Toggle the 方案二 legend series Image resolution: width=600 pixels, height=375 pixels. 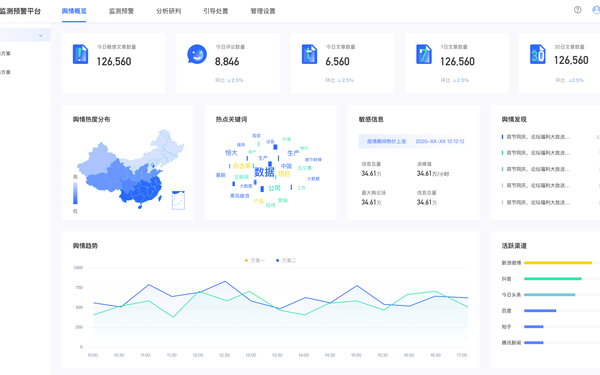click(286, 260)
